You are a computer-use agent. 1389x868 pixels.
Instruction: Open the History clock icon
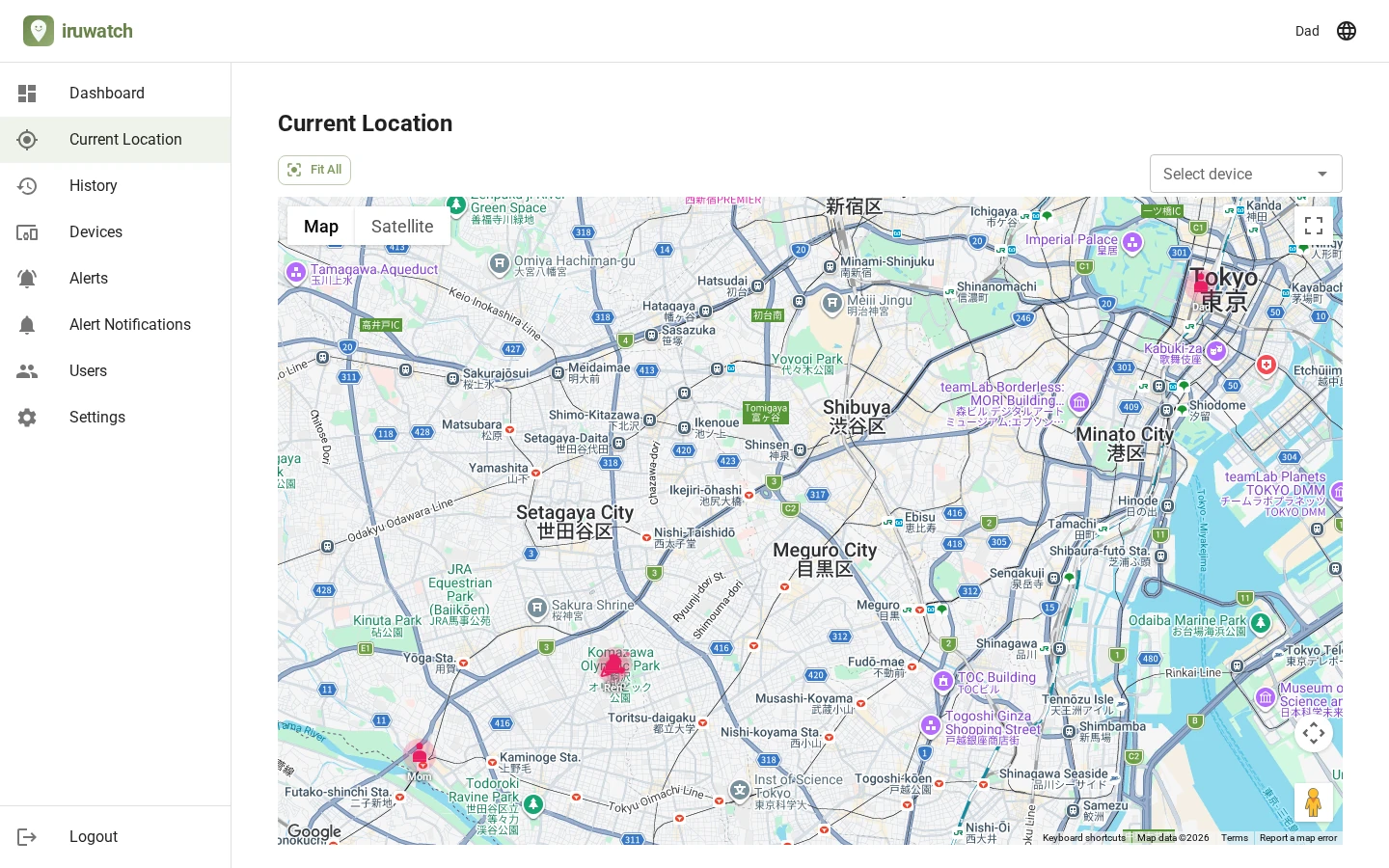[x=27, y=186]
